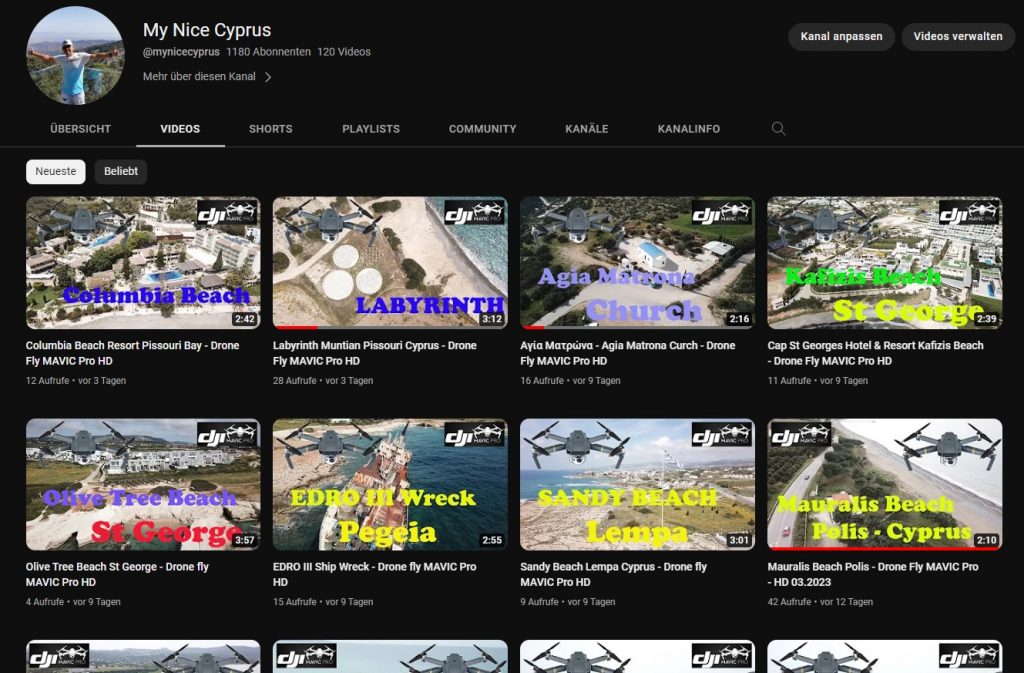Open EDRO III Ship Wreck video title
This screenshot has width=1024, height=673.
375,574
